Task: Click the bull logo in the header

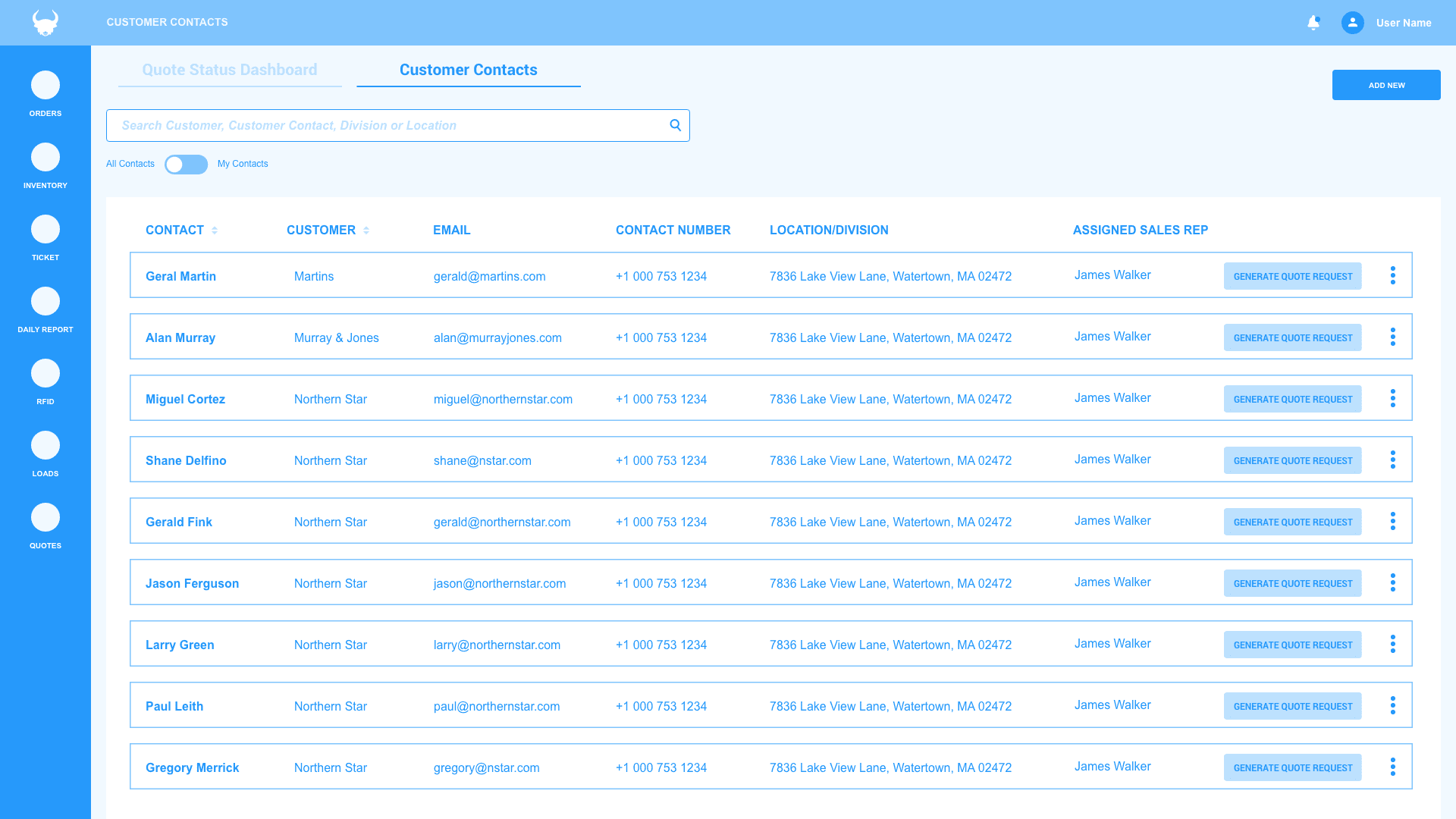Action: pos(45,23)
